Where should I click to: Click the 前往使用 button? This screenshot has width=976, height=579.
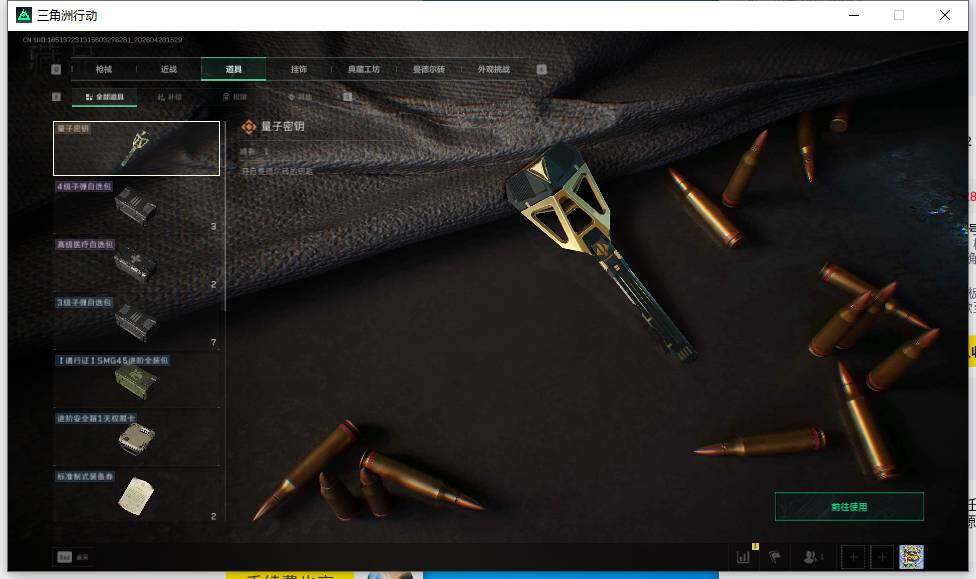click(x=849, y=507)
